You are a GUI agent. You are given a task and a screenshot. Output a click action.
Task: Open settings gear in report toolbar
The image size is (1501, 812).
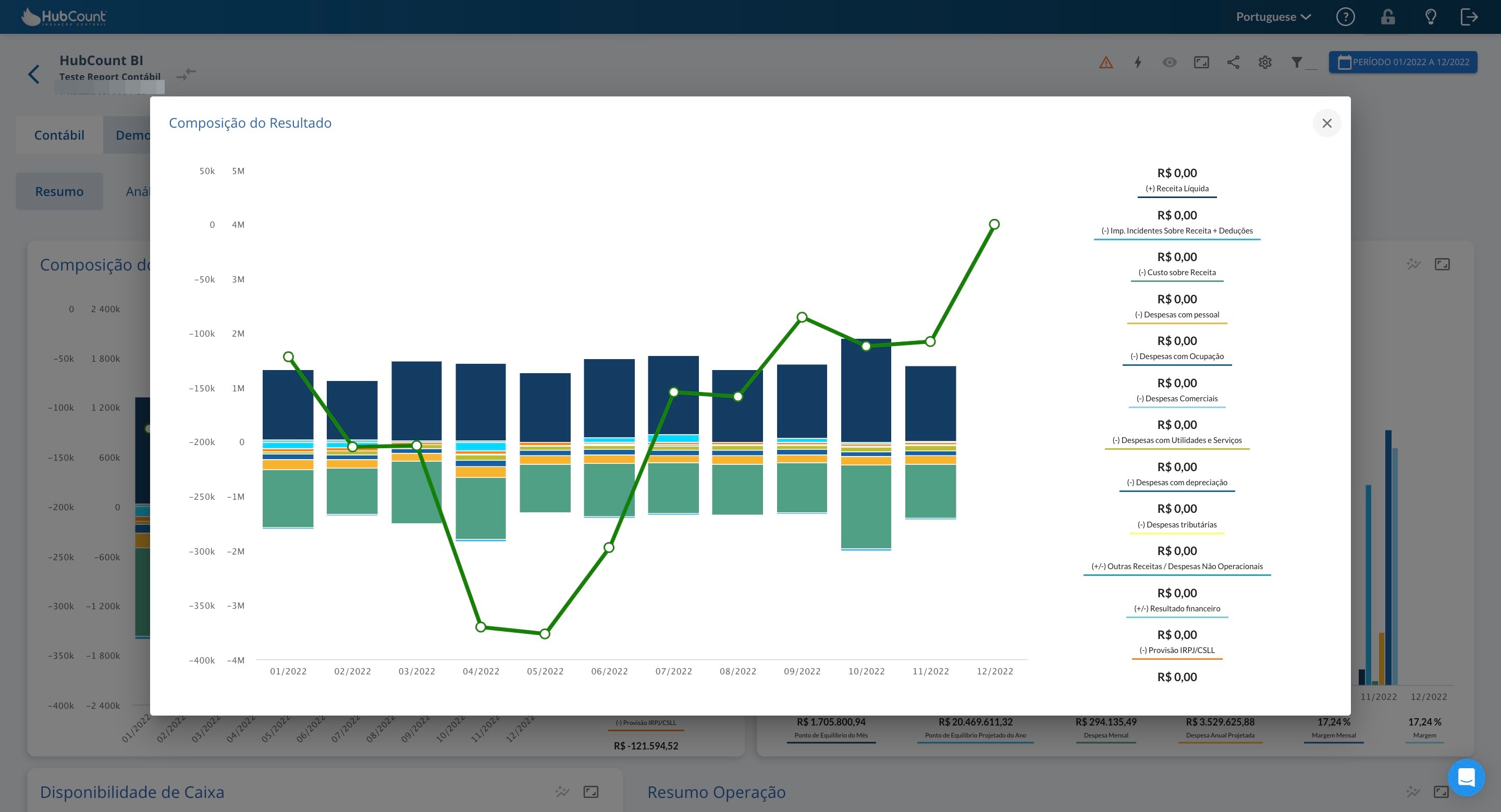(x=1264, y=63)
